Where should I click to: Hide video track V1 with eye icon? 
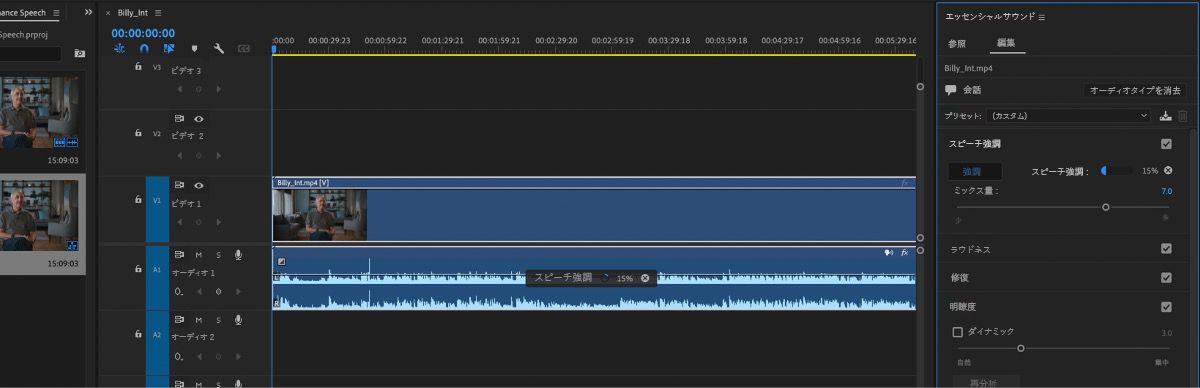pyautogui.click(x=199, y=185)
